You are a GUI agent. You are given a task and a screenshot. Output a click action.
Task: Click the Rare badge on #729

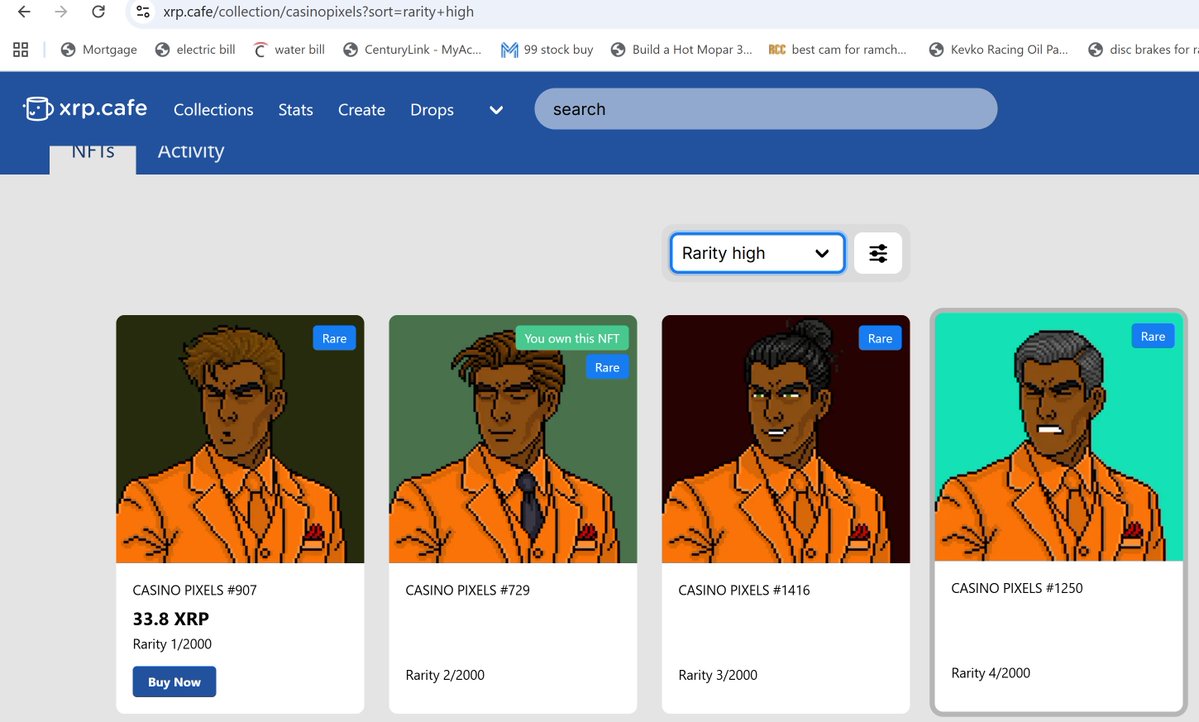tap(607, 367)
